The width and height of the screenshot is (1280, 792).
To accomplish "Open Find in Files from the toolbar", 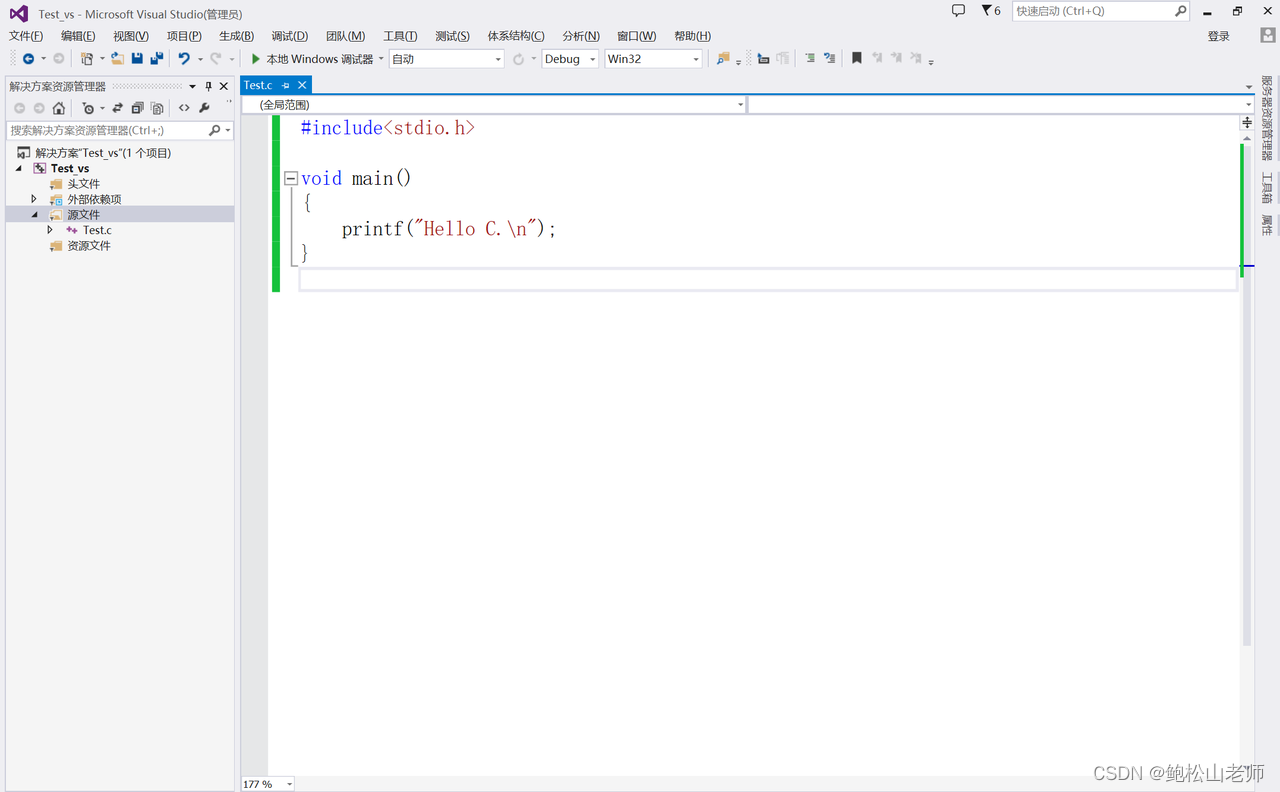I will [721, 58].
